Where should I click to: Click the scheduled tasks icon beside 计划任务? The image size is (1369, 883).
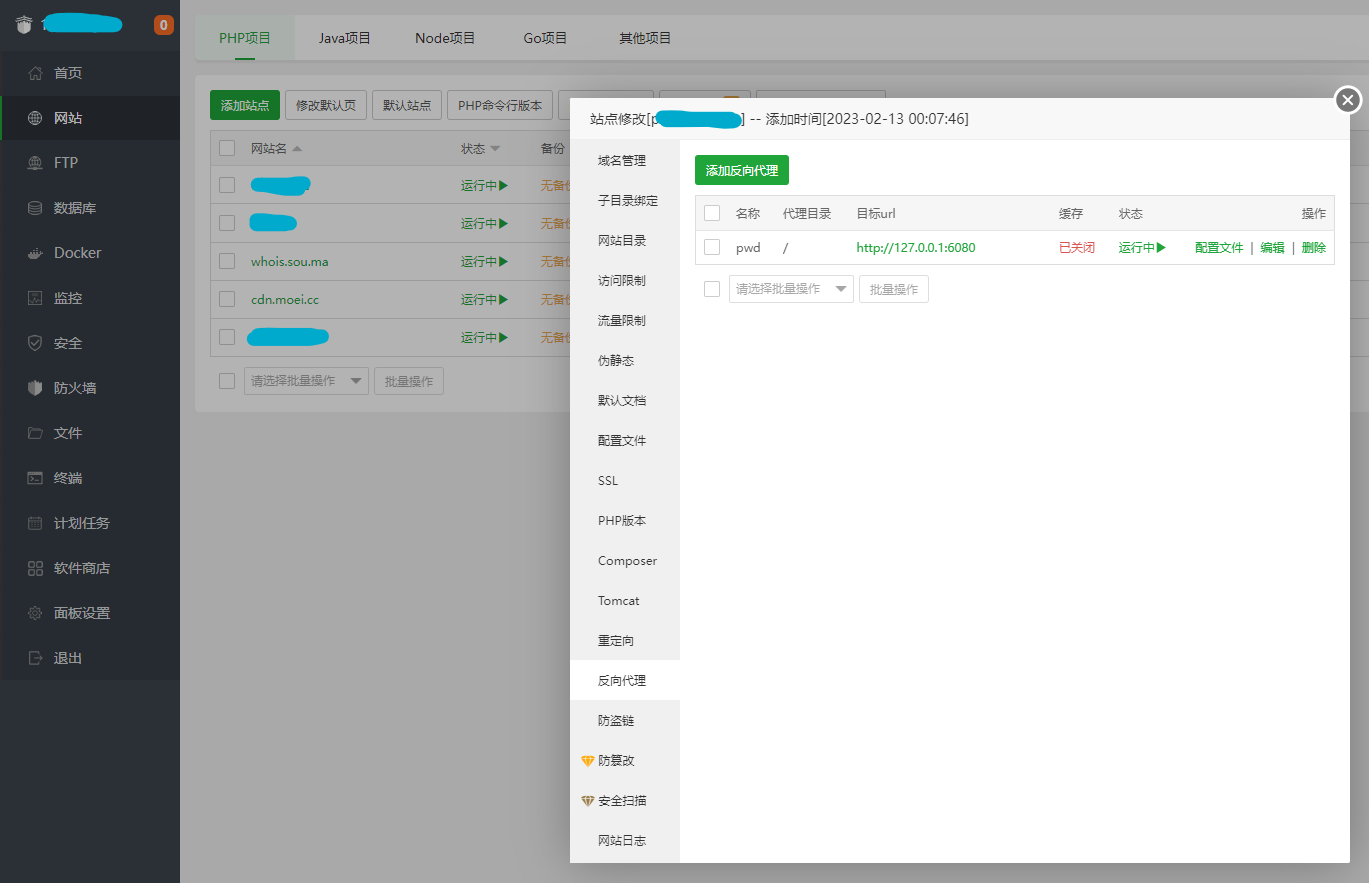click(36, 523)
